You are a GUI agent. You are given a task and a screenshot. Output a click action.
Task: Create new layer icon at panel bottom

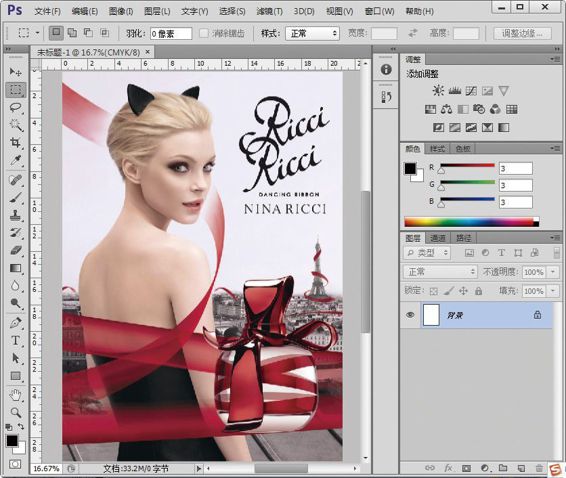(x=521, y=468)
